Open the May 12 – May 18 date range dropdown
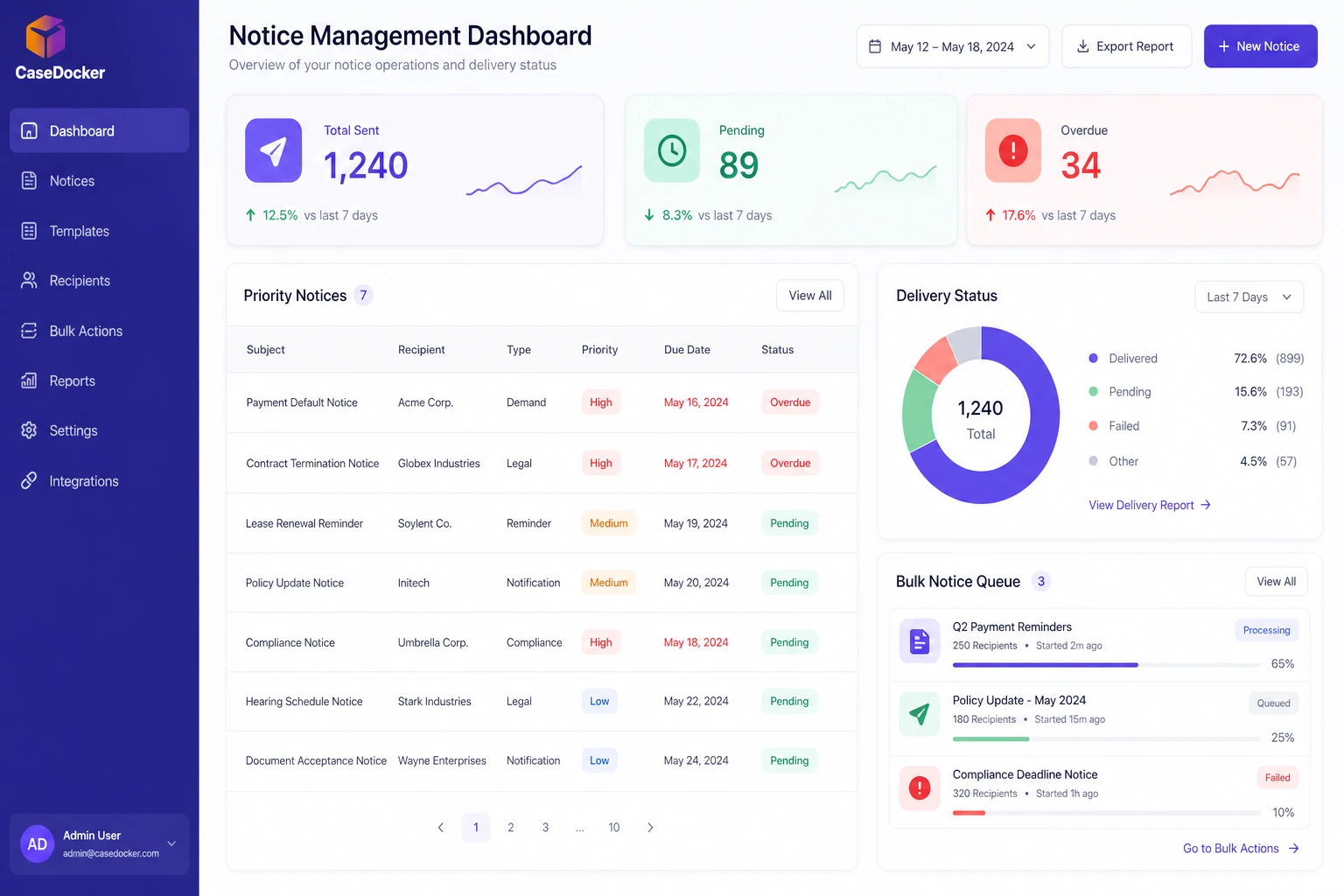Image resolution: width=1344 pixels, height=896 pixels. pyautogui.click(x=952, y=46)
